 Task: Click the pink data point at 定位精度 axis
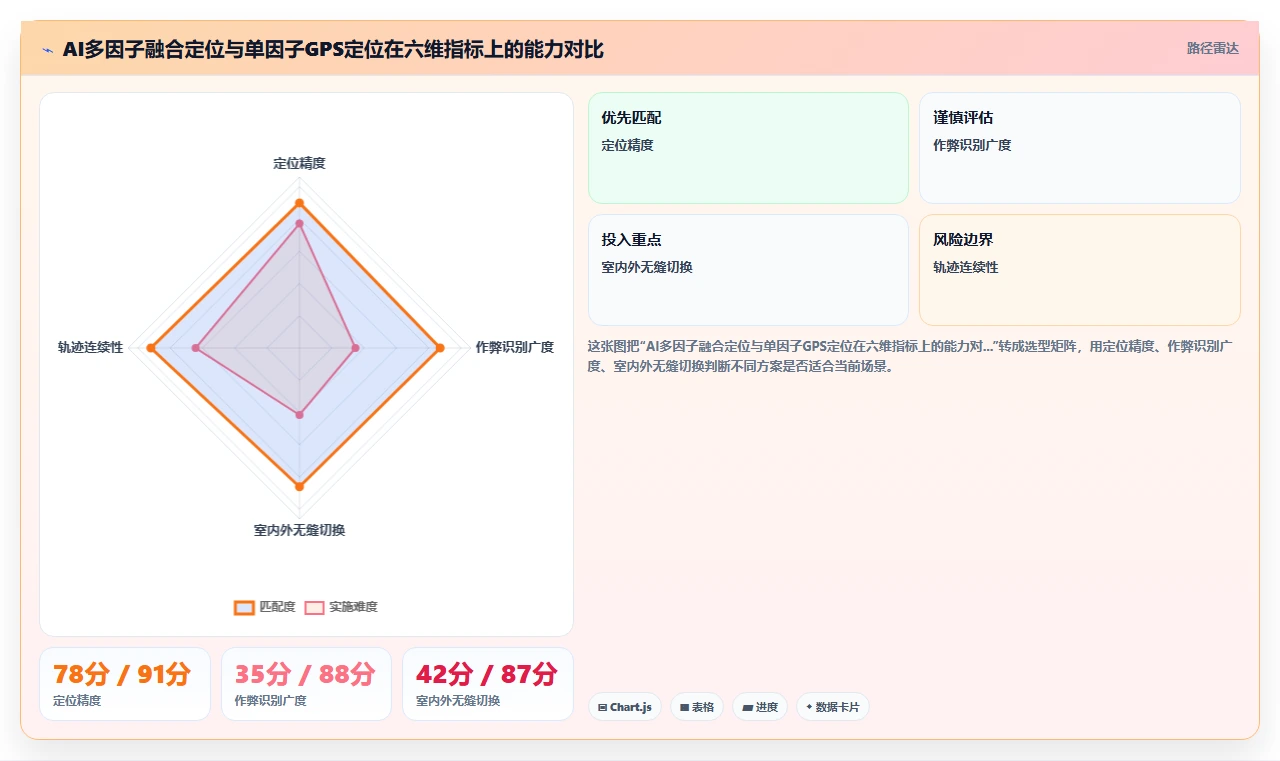point(299,224)
